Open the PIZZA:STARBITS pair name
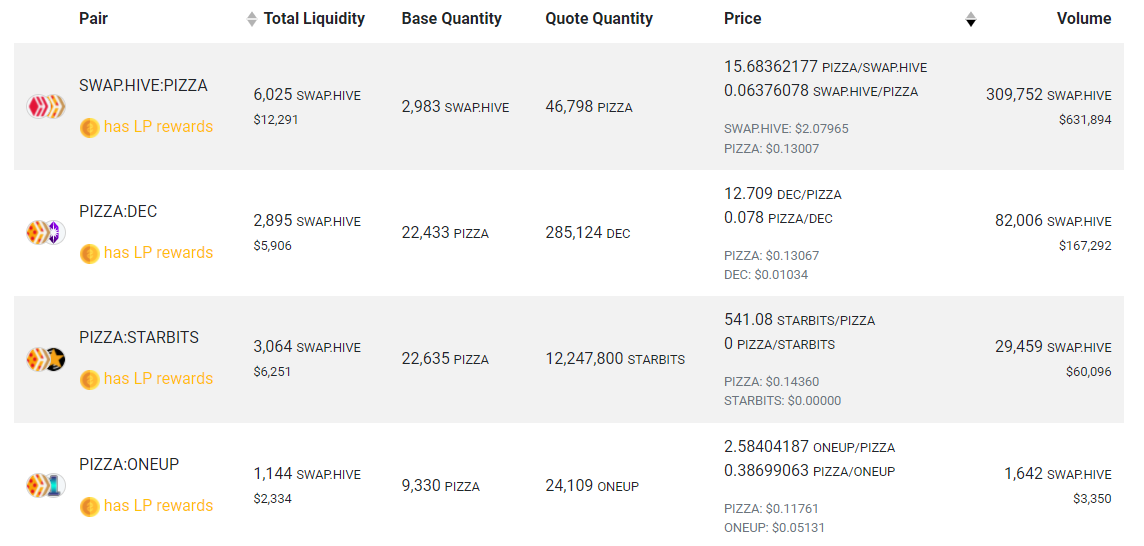This screenshot has height=546, width=1144. coord(139,338)
